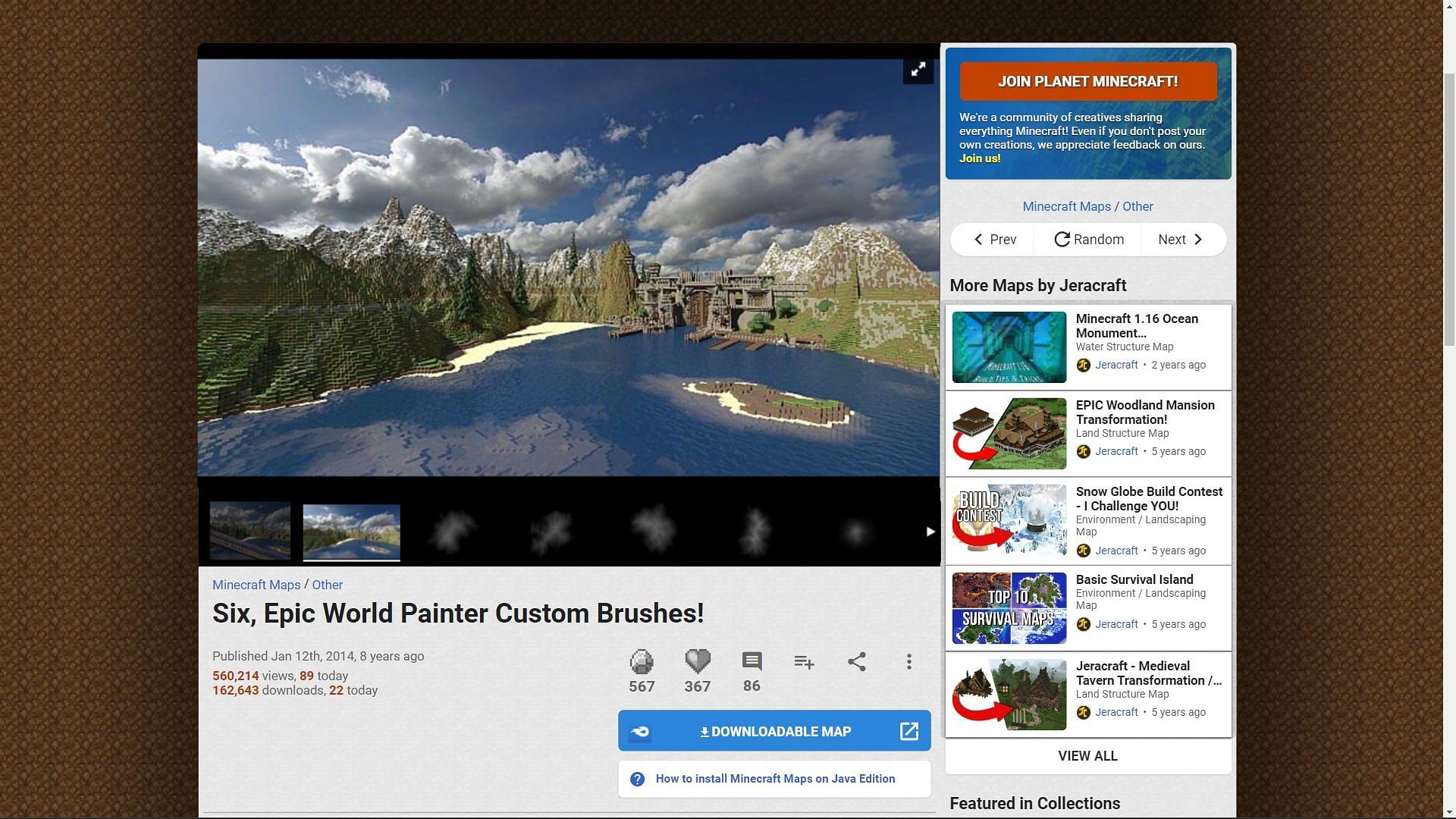Select the second image thumbnail
The image size is (1456, 819).
(x=350, y=530)
